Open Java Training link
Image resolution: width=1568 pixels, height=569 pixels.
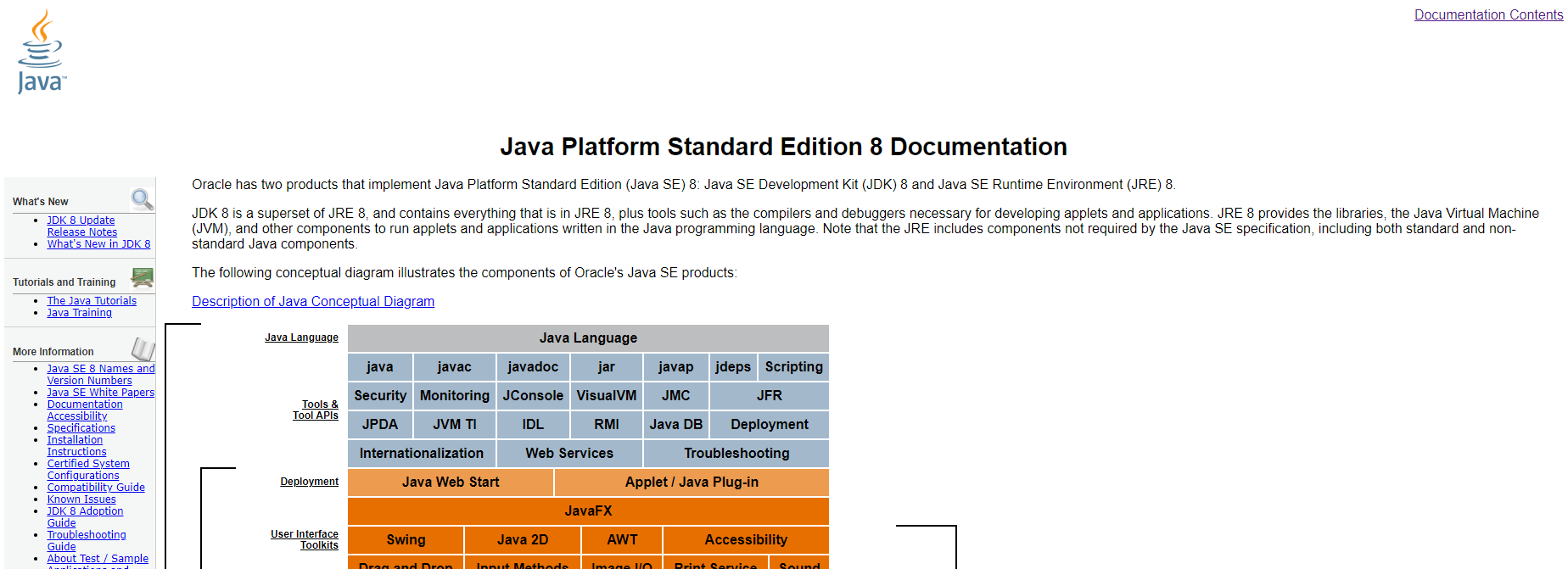(80, 312)
